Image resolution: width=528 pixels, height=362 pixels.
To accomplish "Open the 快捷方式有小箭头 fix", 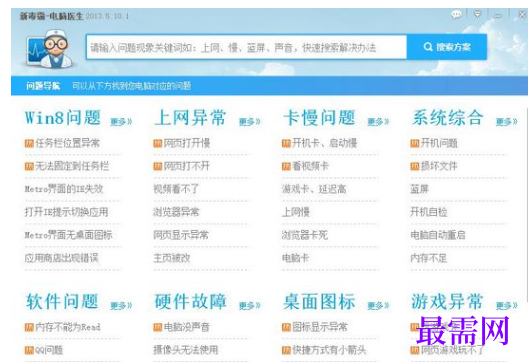I will [x=329, y=350].
